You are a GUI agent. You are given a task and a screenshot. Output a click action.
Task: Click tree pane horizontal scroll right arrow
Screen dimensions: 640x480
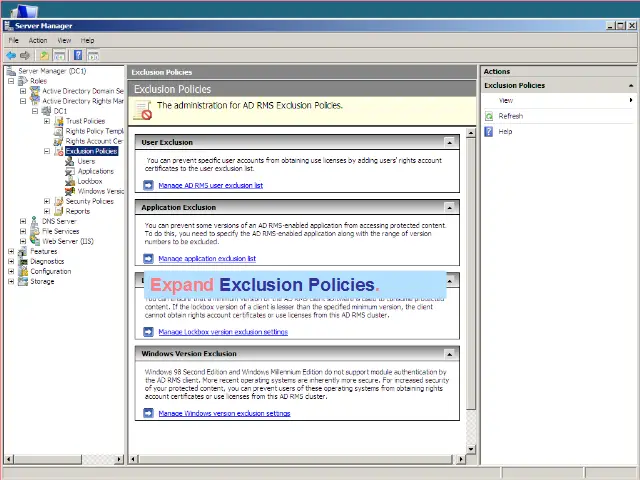click(119, 459)
